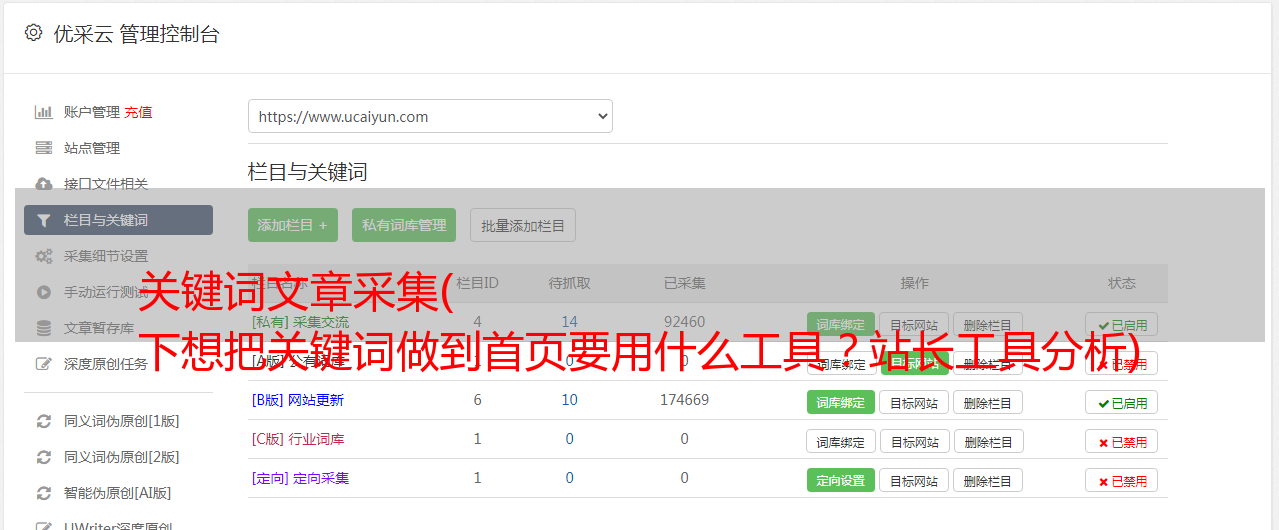Image resolution: width=1279 pixels, height=530 pixels.
Task: Click the 私有词库管理 button
Action: click(404, 225)
